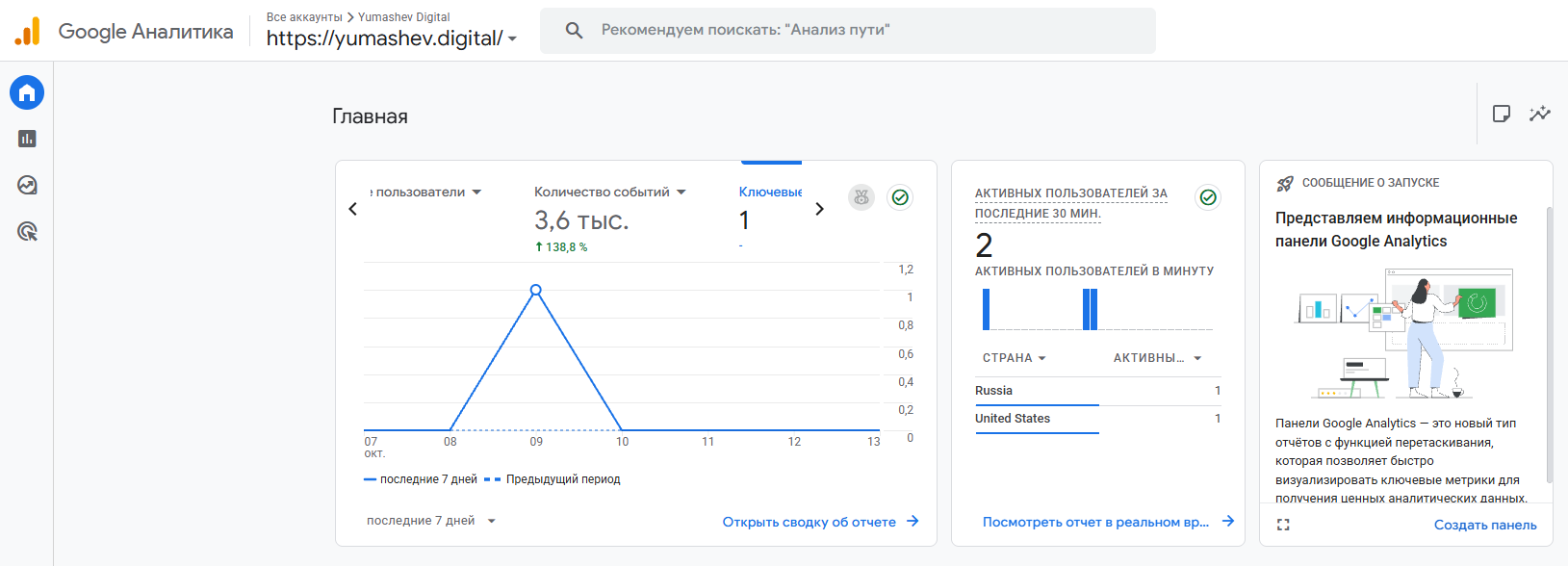The height and width of the screenshot is (566, 1568).
Task: Select the 'Ключевые' metric tab
Action: 771,192
